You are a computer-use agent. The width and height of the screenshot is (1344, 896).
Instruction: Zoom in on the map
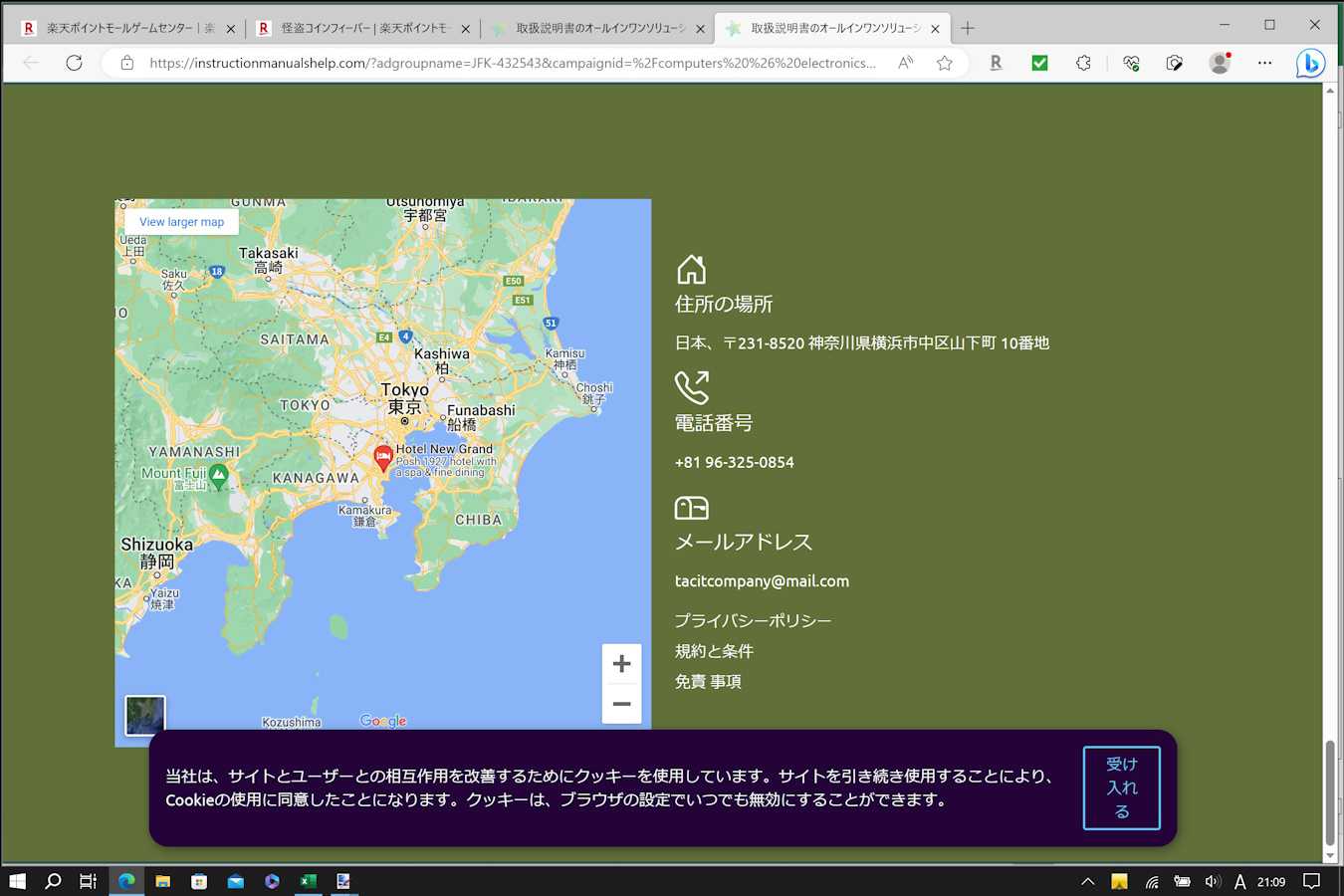pos(621,664)
